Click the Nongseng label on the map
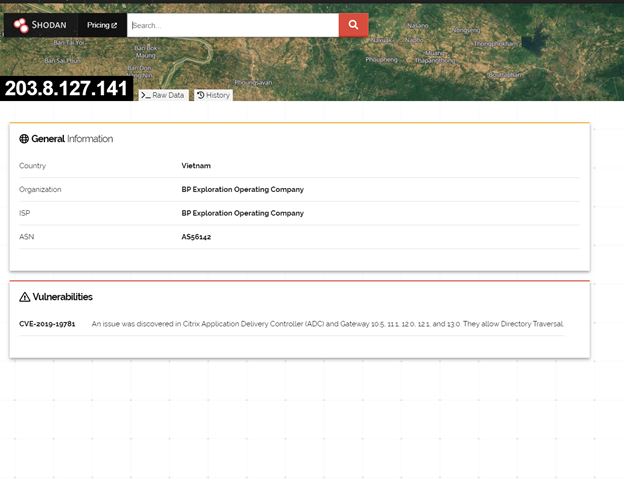 466,30
